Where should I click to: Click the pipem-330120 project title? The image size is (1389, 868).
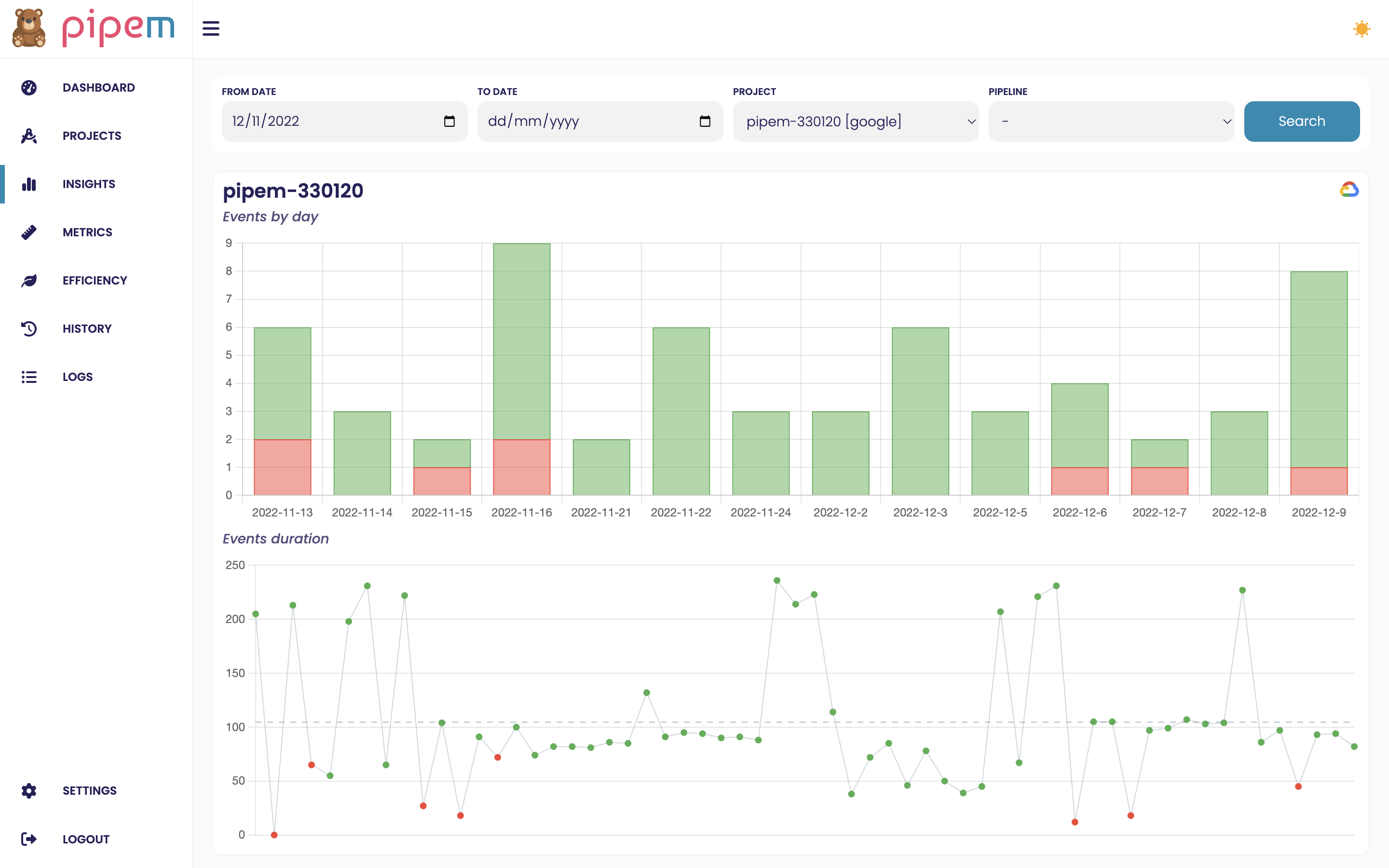293,190
